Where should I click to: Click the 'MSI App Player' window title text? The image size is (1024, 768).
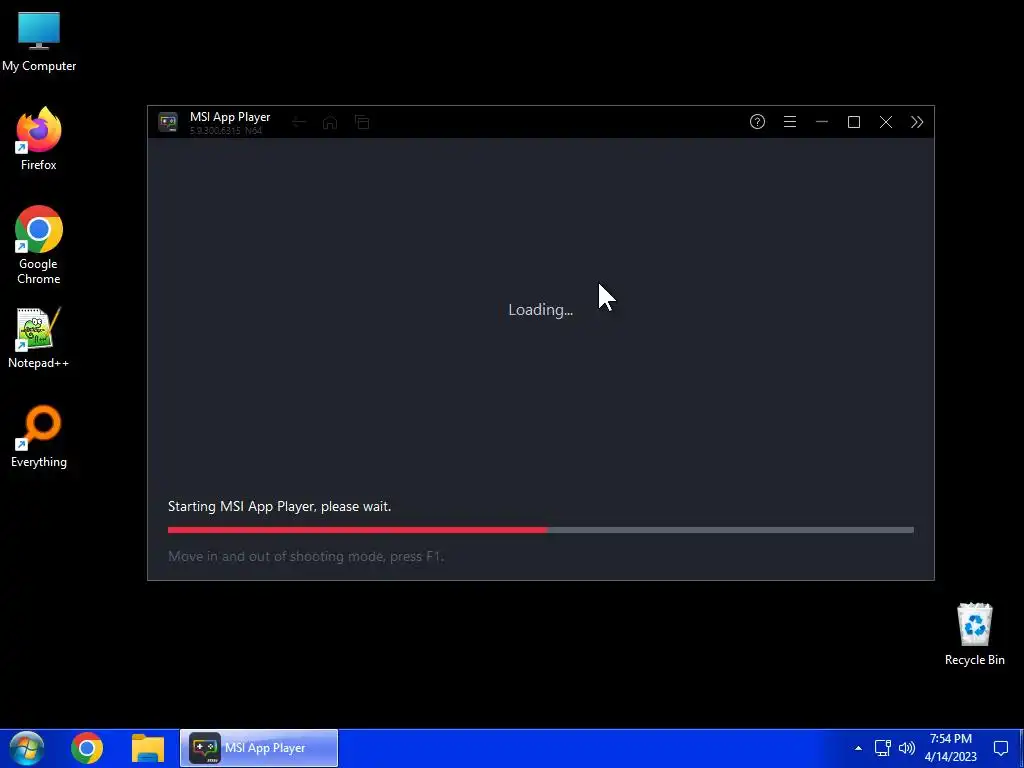230,117
